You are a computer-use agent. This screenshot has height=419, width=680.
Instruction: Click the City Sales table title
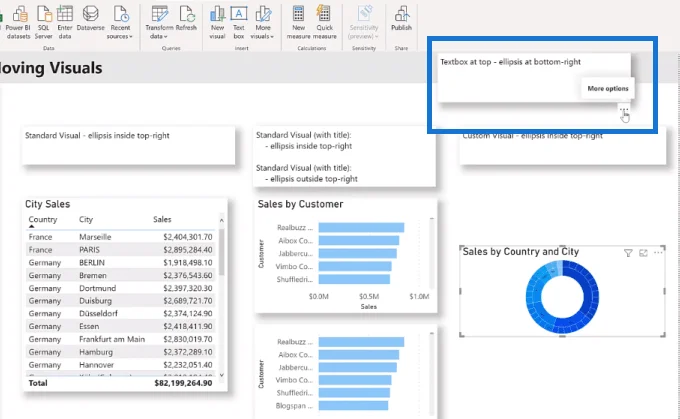coord(47,204)
